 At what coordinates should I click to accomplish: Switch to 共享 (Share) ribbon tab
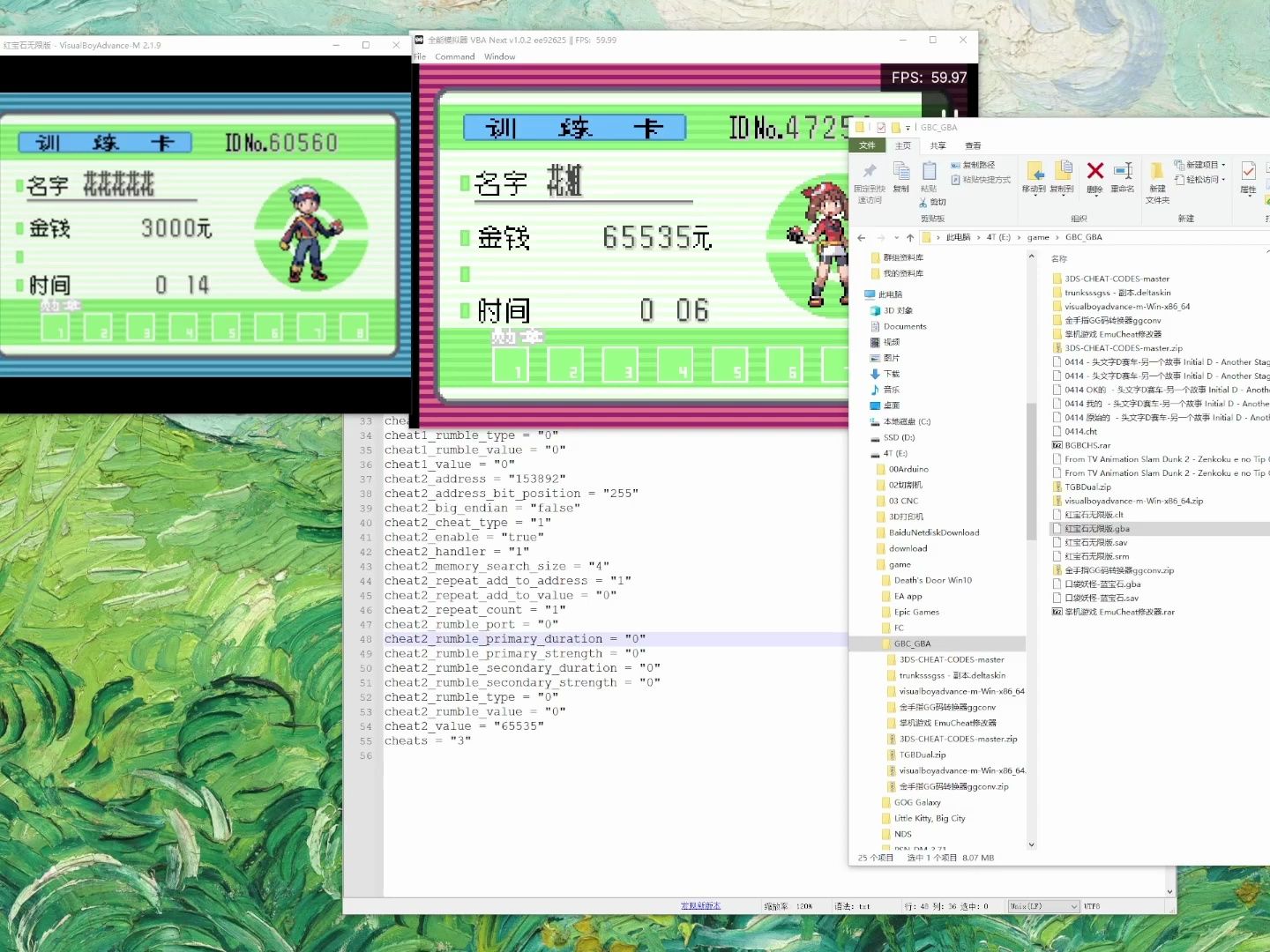938,145
